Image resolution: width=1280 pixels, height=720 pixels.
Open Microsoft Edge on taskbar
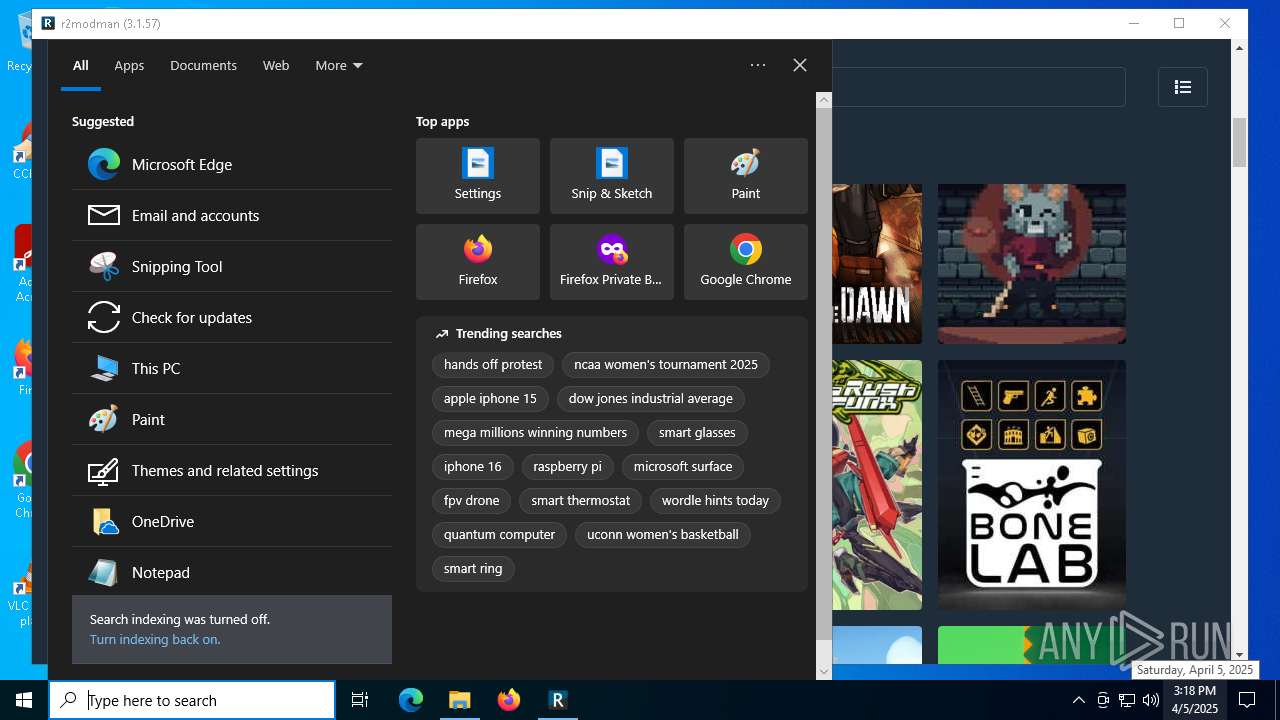[x=411, y=700]
